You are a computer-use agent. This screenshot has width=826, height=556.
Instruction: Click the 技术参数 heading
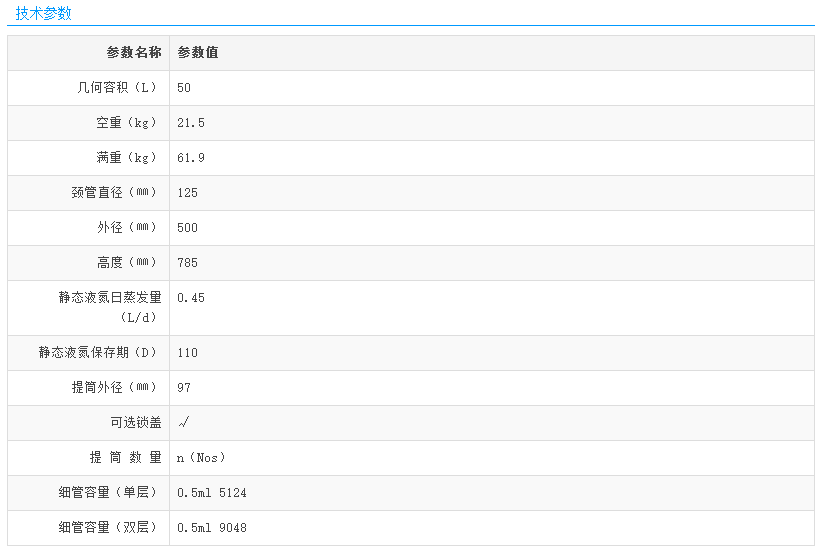coord(43,14)
